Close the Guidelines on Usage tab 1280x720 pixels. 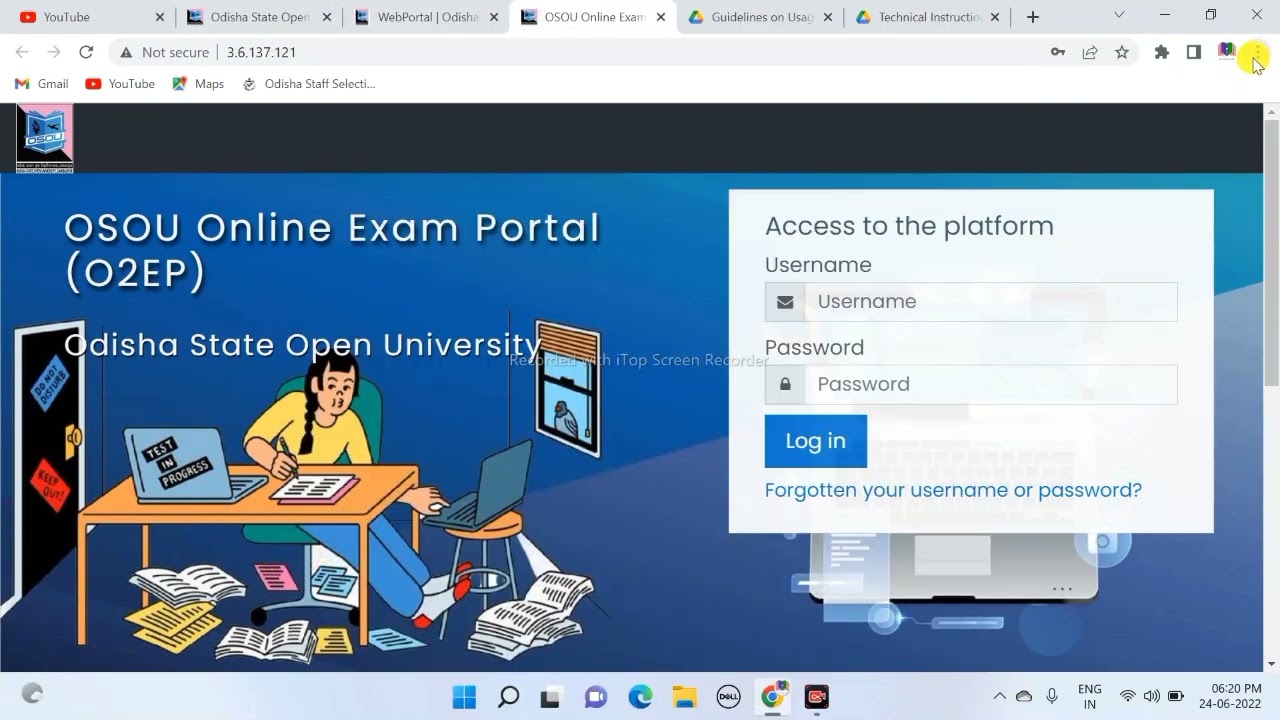click(x=828, y=17)
